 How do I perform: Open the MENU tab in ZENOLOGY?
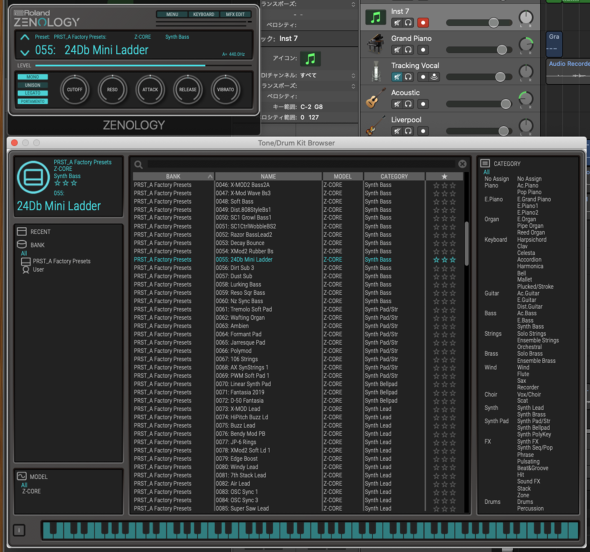click(x=172, y=14)
